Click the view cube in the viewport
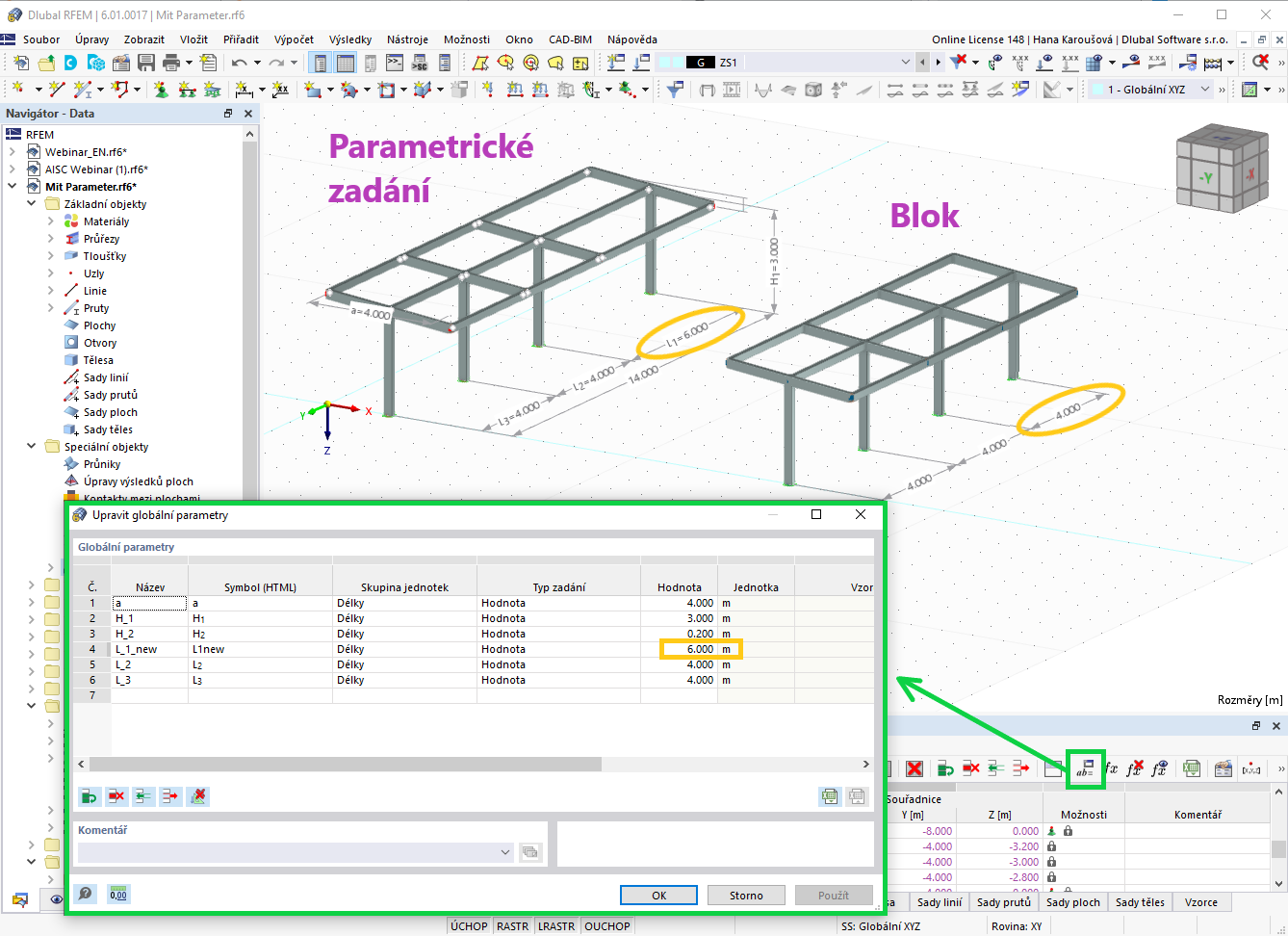Viewport: 1288px width, 936px height. coord(1221,168)
